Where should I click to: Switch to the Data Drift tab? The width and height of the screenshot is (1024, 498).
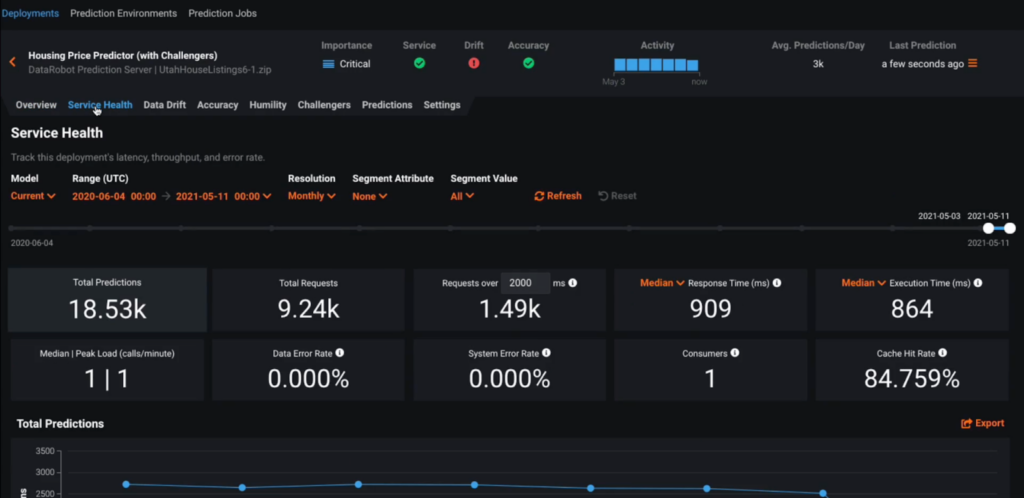tap(164, 105)
